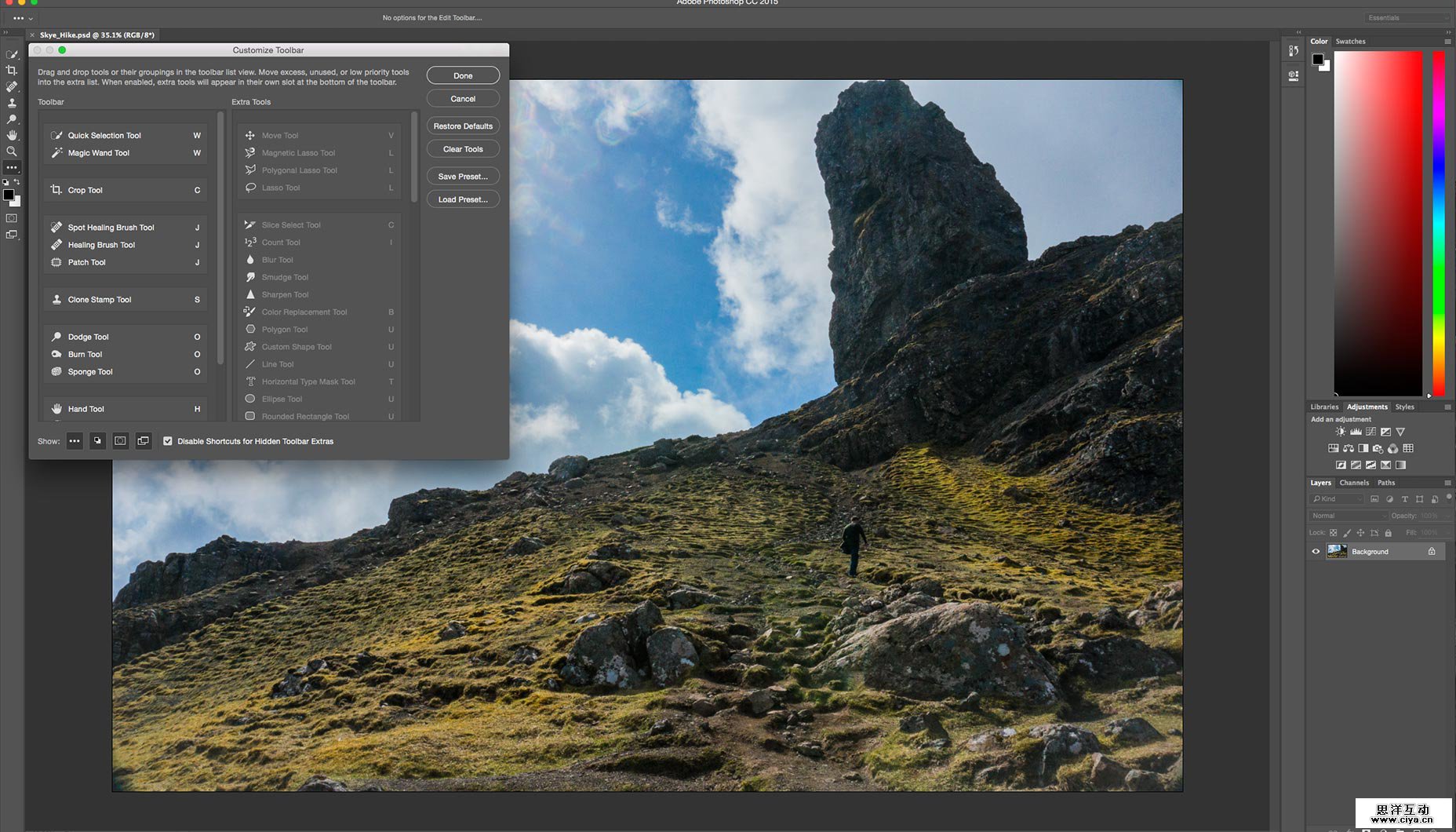Uncheck Disable Shortcuts for Hidden Toolbar Extras
This screenshot has width=1456, height=832.
pos(168,441)
